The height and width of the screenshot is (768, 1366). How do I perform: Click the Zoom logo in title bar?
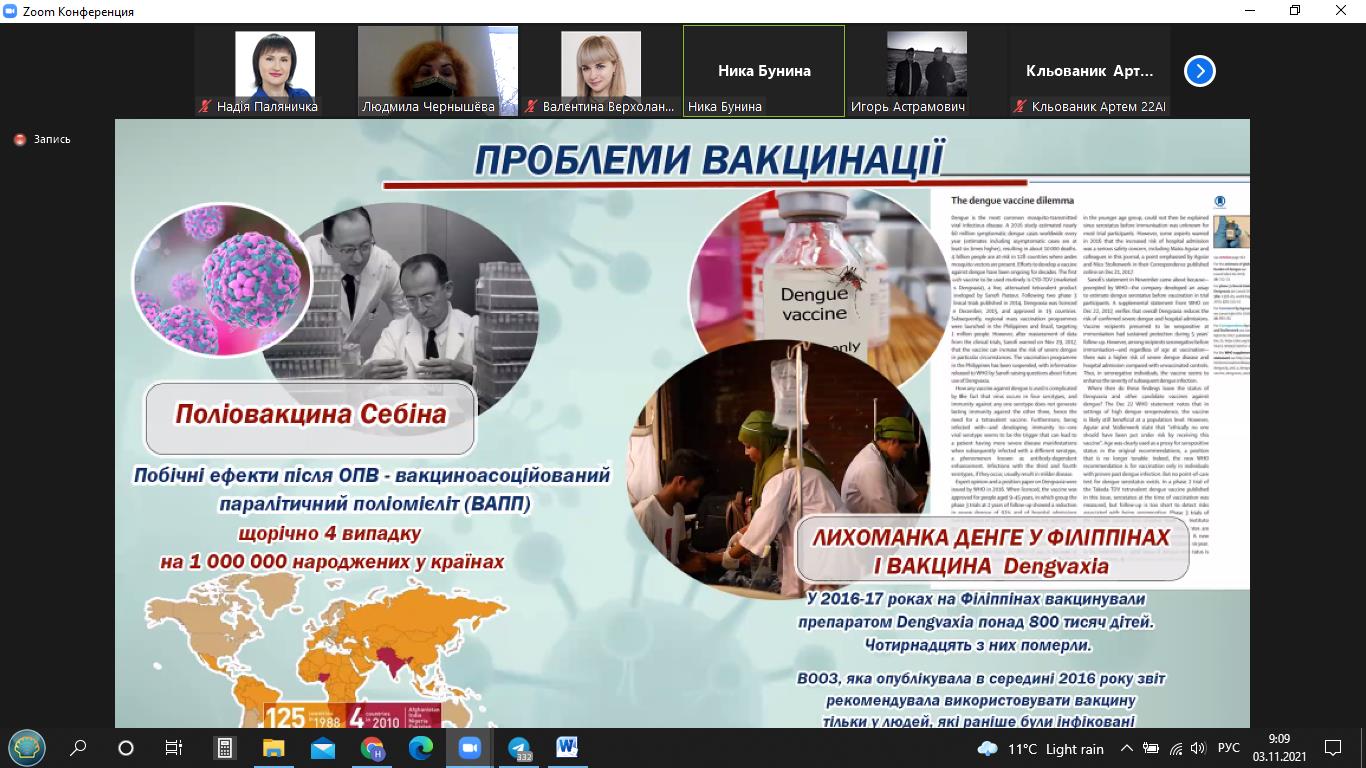tap(12, 11)
